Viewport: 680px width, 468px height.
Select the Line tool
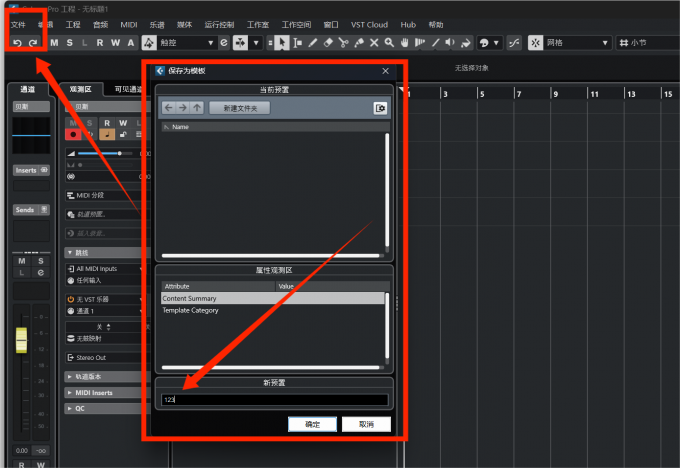point(435,43)
